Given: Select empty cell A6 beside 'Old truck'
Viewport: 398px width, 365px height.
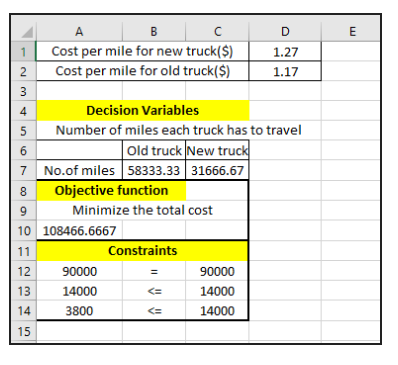Looking at the screenshot, I should pos(79,150).
